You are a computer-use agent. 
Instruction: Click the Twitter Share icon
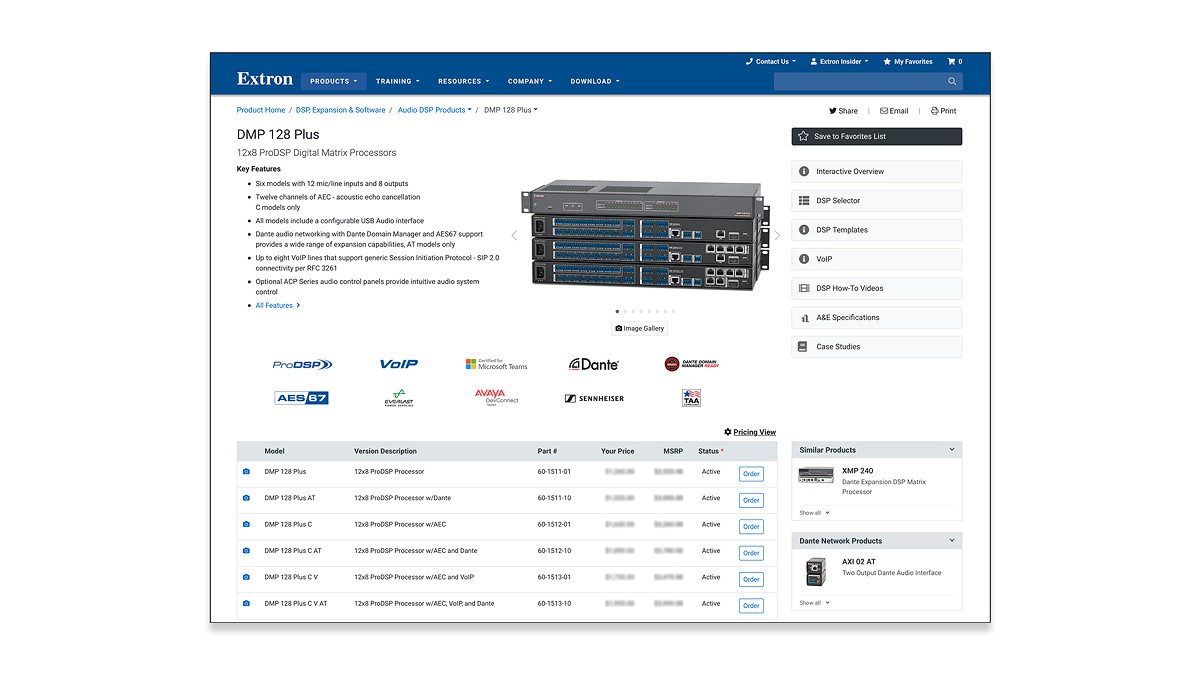coord(833,110)
